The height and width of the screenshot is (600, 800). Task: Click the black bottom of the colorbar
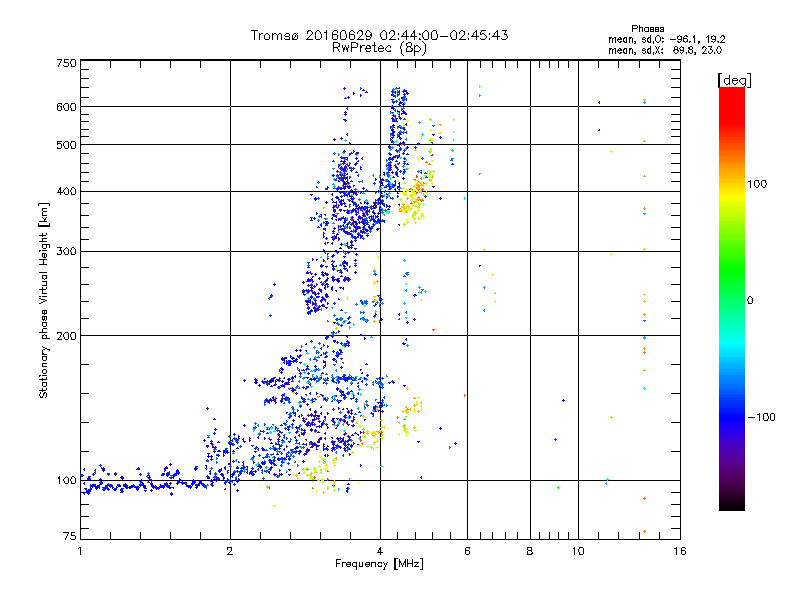732,503
